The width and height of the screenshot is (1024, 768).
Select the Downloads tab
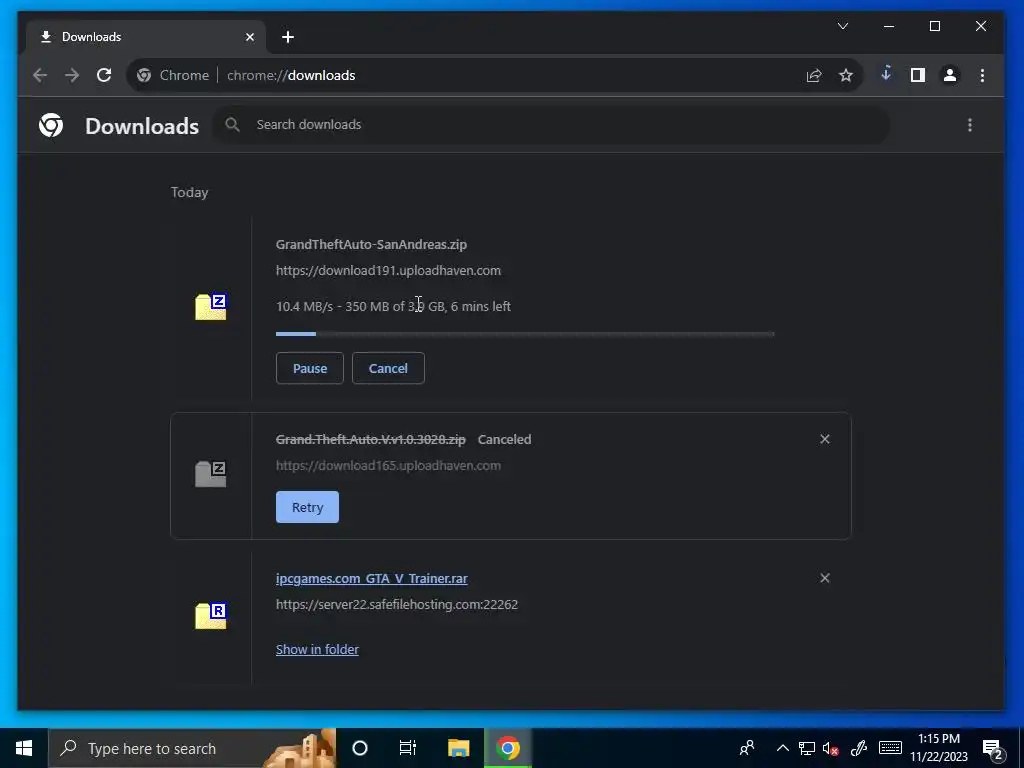(x=145, y=37)
